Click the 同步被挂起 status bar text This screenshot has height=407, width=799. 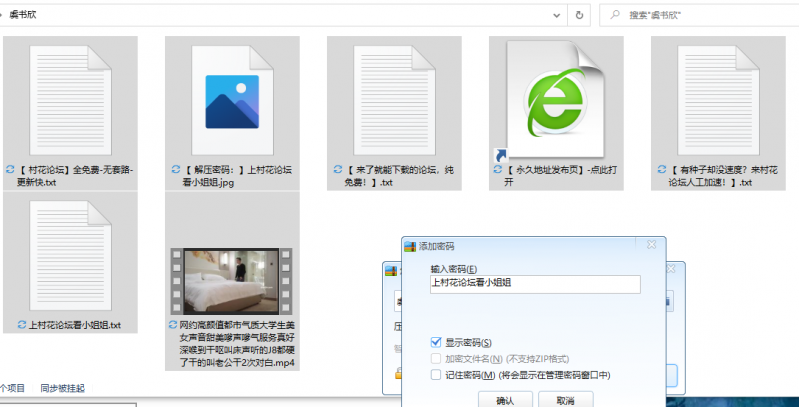coord(63,389)
